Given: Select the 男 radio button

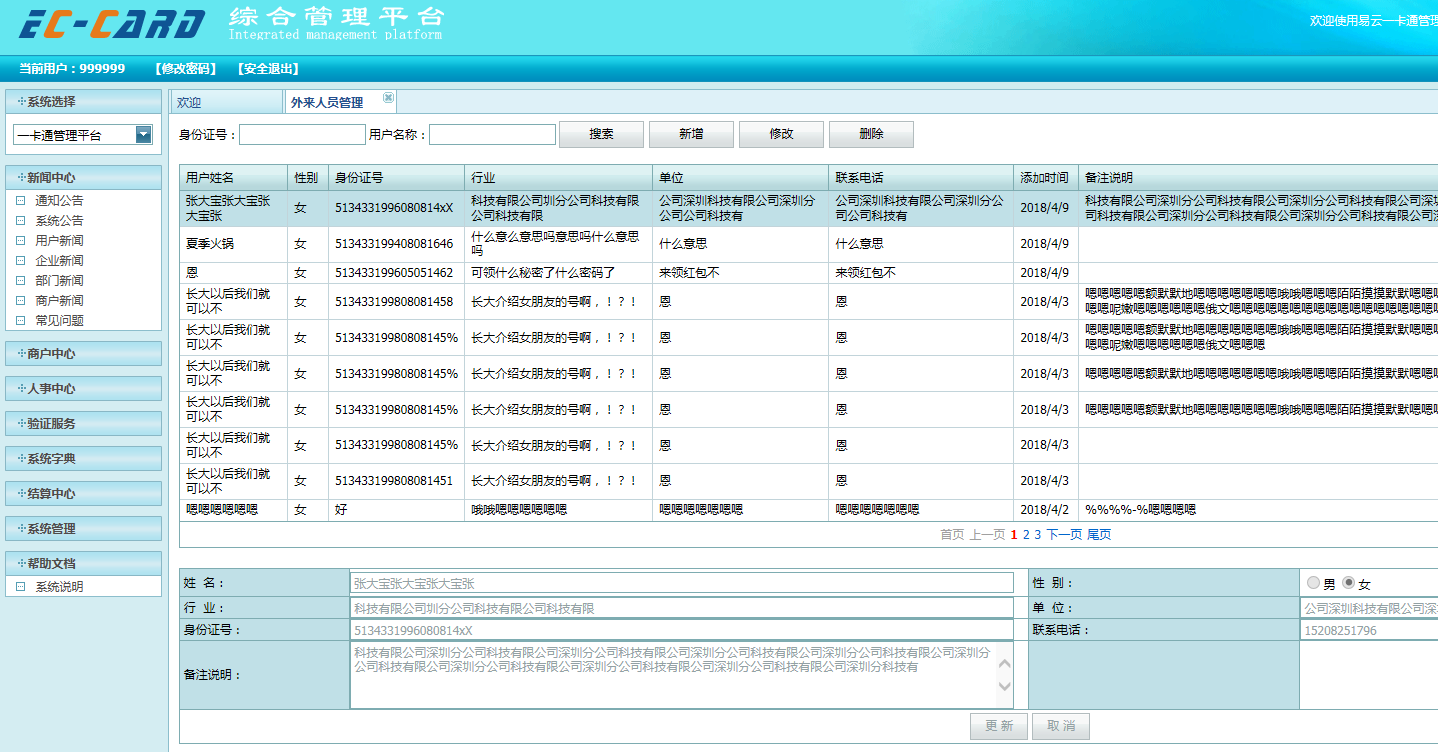Looking at the screenshot, I should coord(1313,583).
